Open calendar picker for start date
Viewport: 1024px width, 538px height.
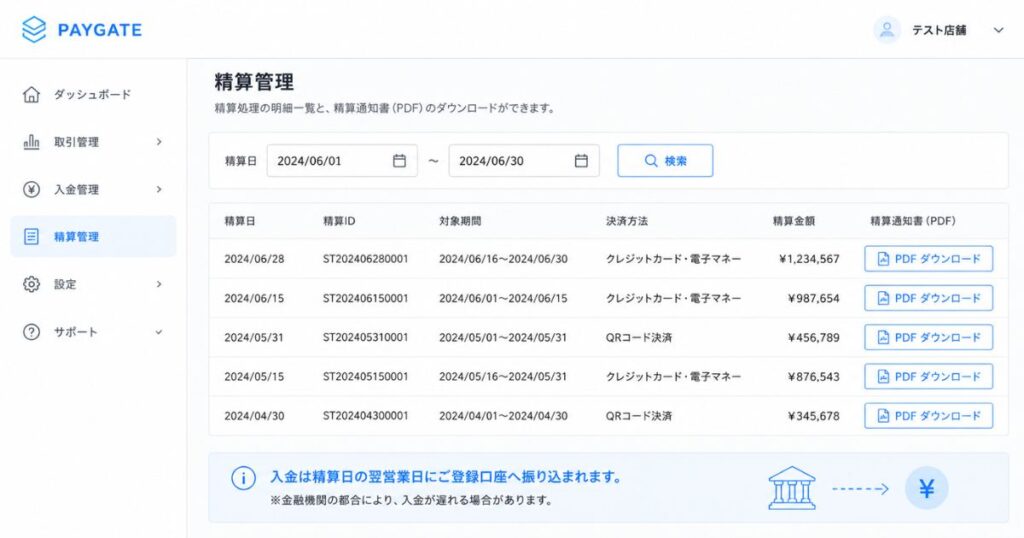pos(399,161)
